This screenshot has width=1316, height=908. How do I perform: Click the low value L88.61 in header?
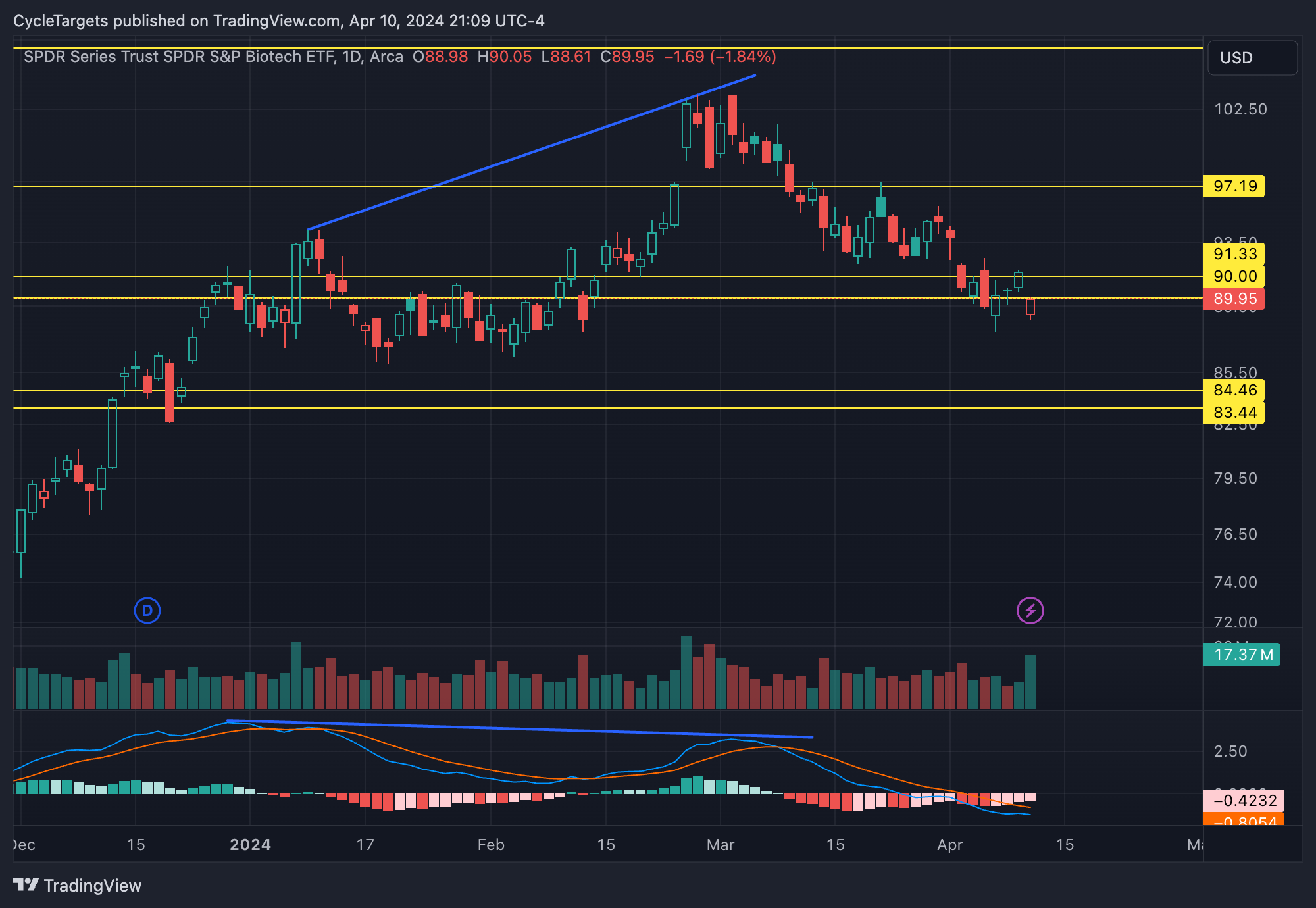(x=566, y=57)
